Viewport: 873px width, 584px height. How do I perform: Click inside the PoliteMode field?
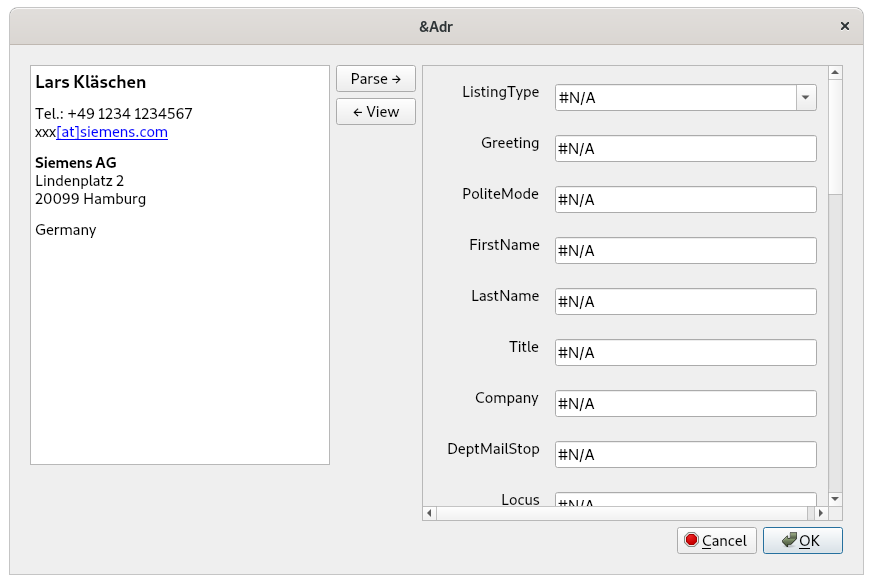point(685,199)
